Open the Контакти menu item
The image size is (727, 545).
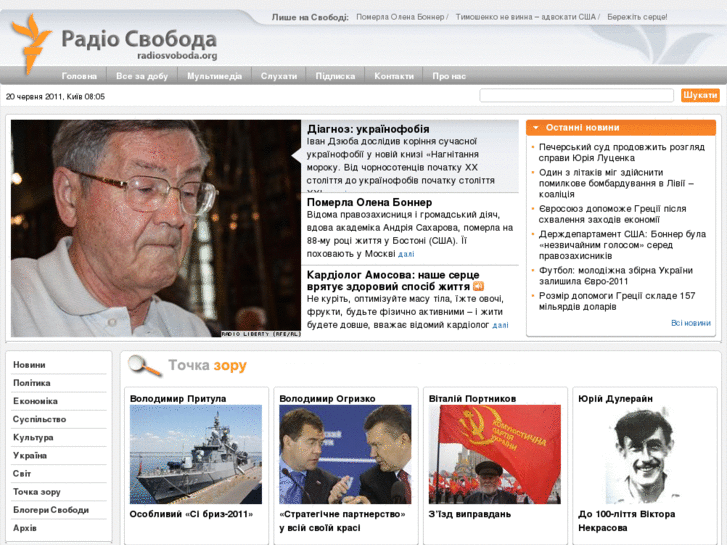[x=394, y=76]
